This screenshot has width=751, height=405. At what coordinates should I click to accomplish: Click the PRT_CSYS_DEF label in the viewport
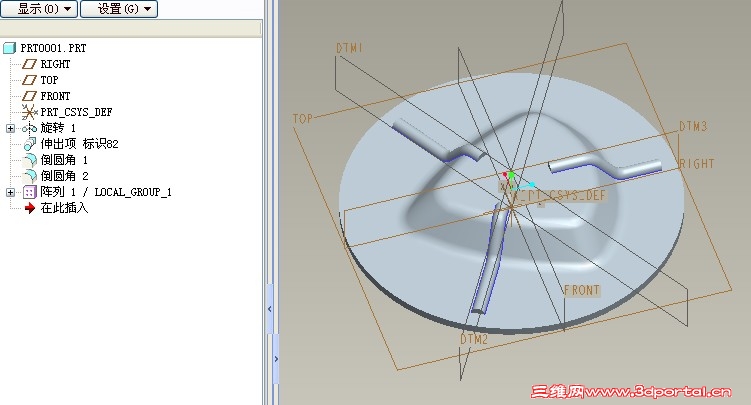click(x=559, y=195)
